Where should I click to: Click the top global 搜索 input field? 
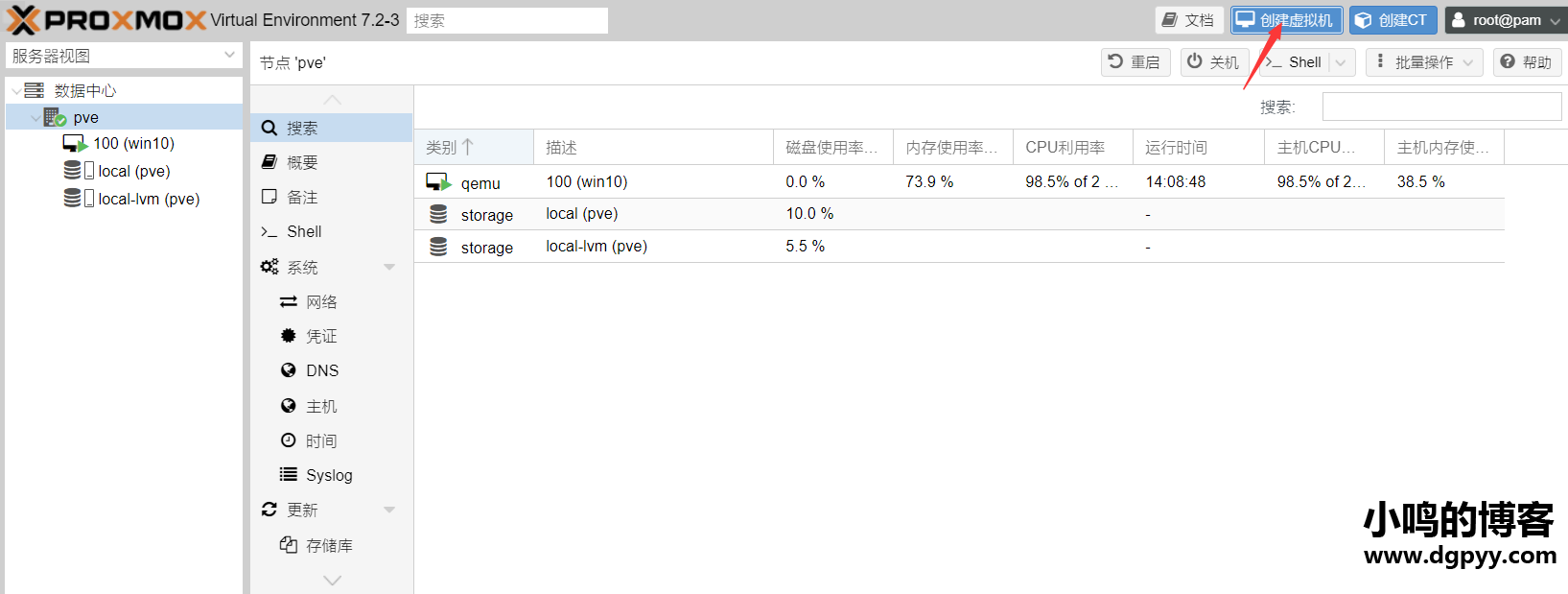pos(506,20)
